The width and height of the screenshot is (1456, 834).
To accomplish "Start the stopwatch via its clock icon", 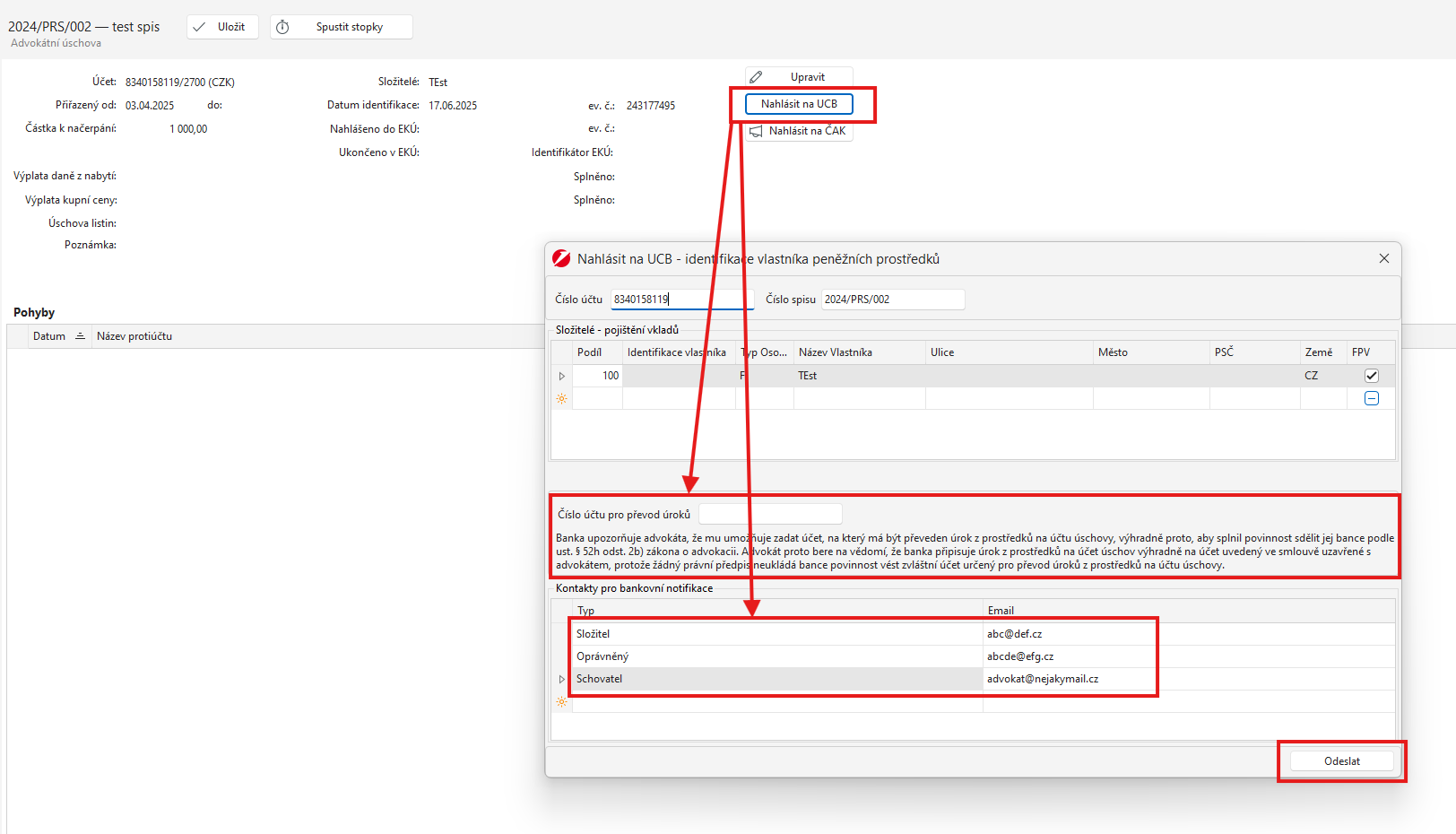I will (282, 27).
